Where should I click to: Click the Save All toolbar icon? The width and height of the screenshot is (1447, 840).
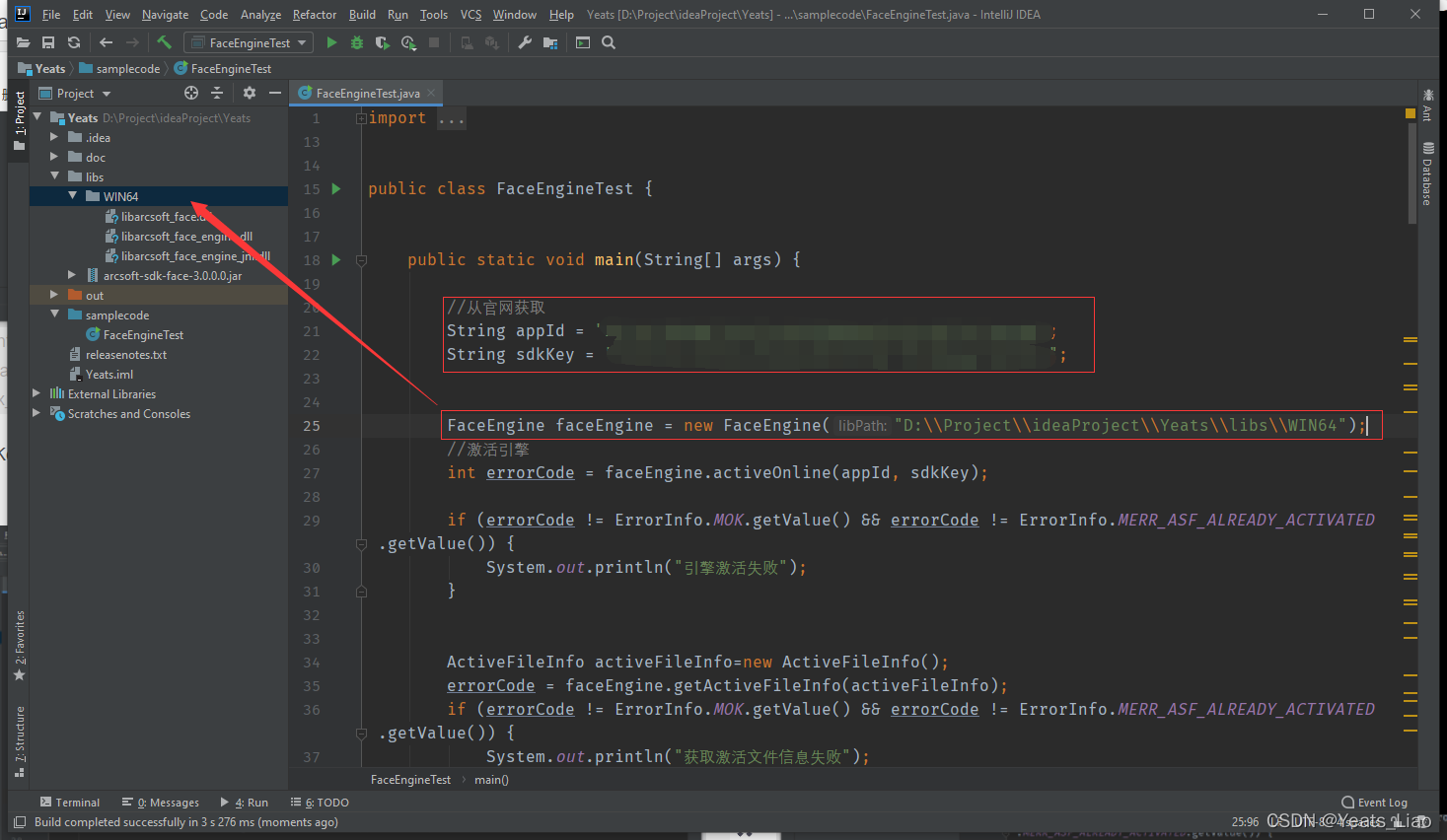(48, 42)
